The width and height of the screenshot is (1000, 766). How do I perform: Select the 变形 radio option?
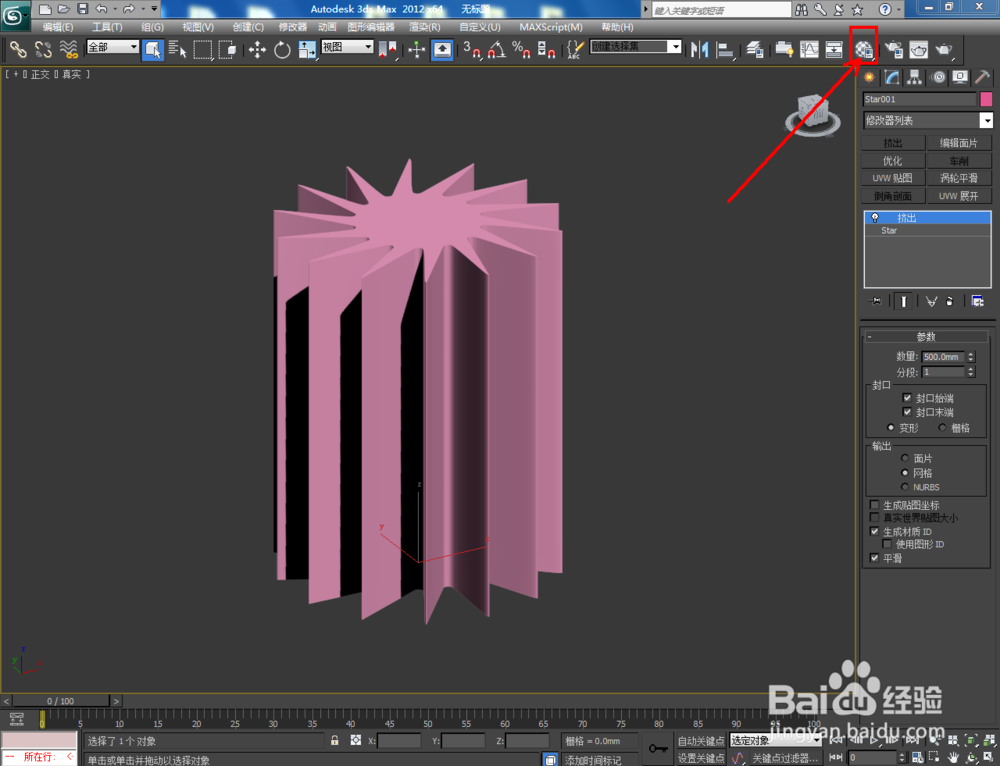pos(890,427)
